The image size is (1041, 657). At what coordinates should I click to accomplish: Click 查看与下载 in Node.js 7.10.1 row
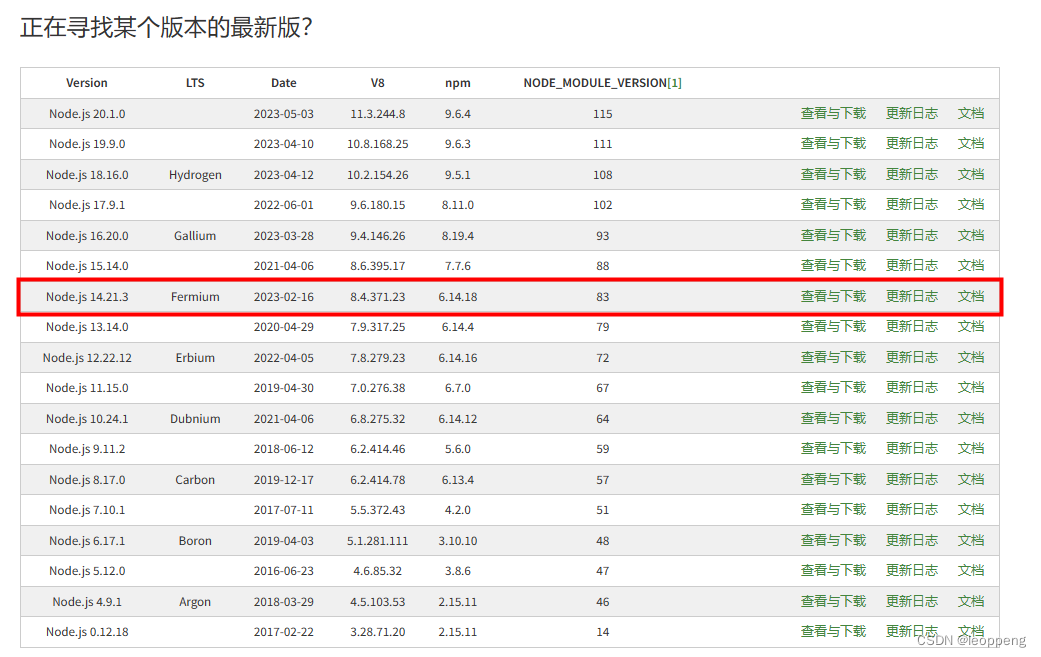[833, 510]
